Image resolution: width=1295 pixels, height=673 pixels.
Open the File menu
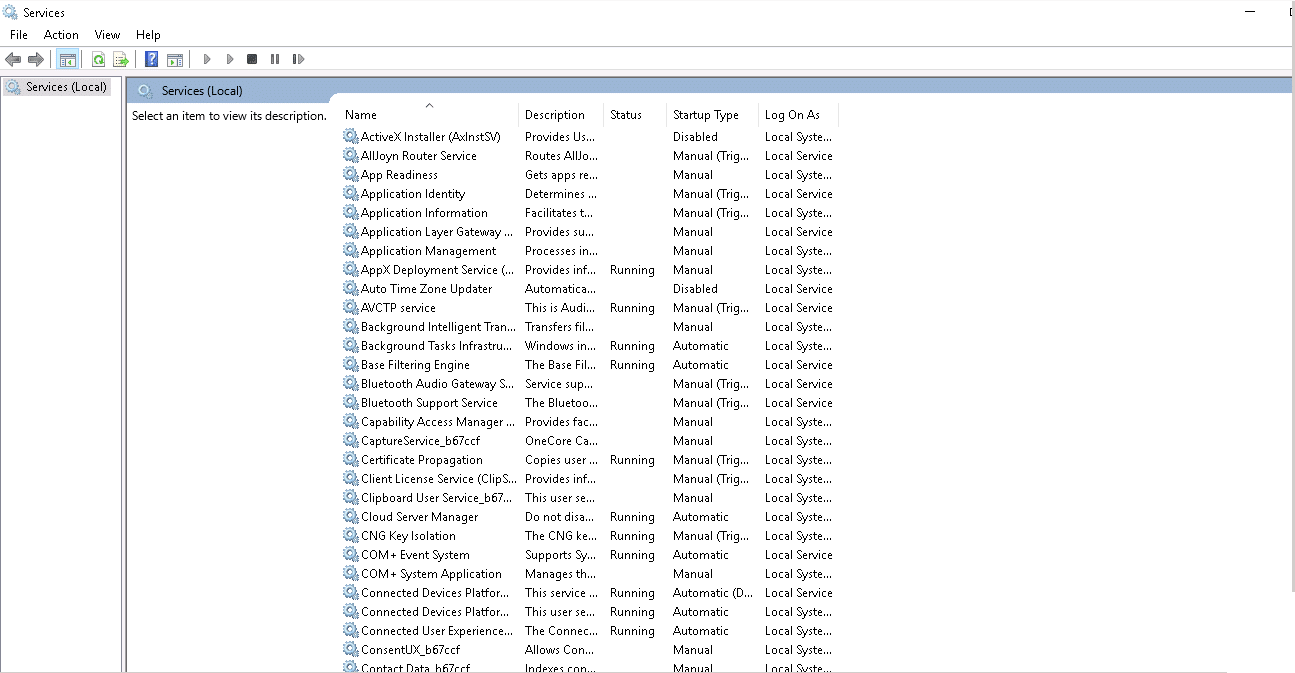19,35
